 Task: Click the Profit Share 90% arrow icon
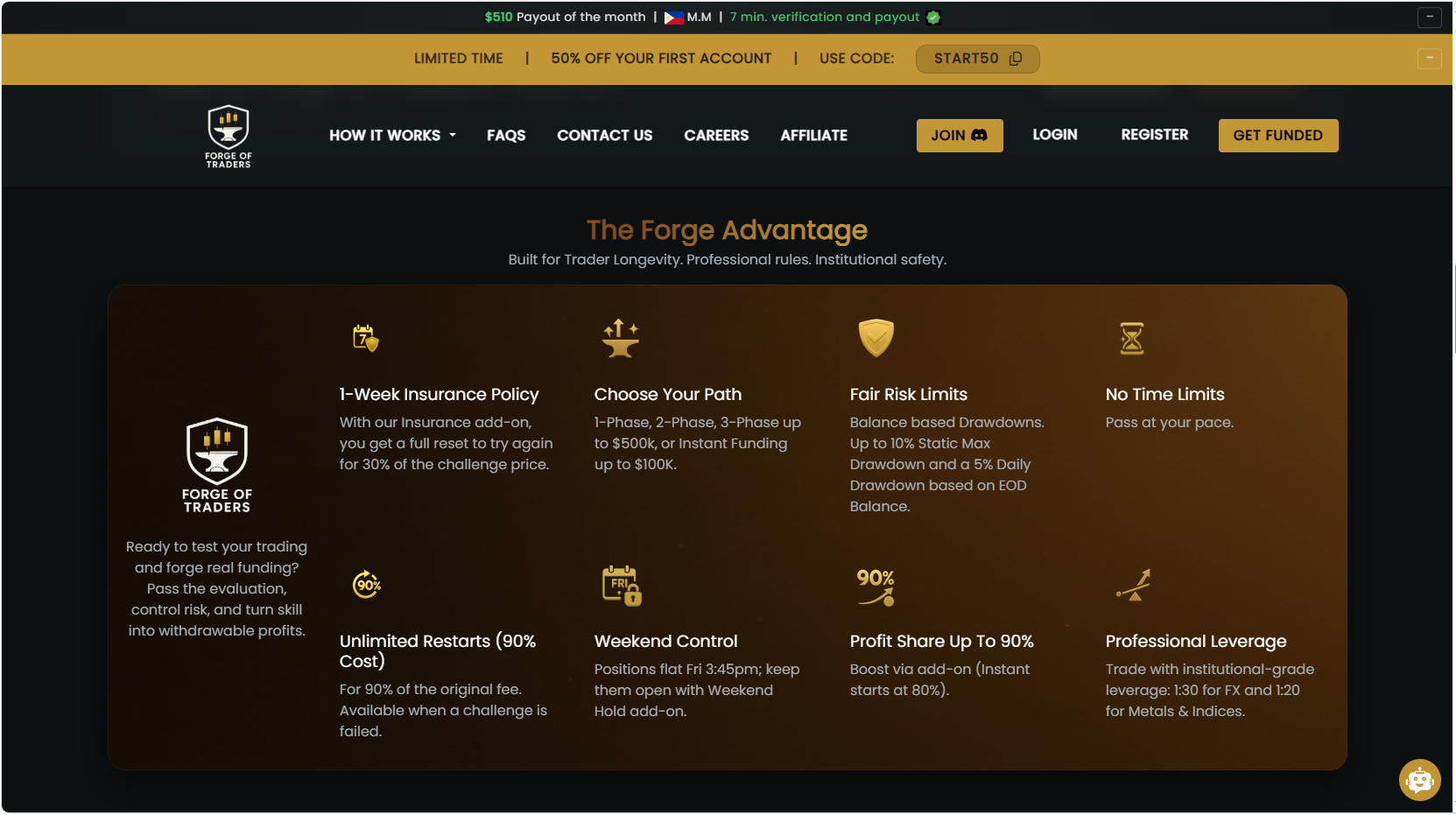876,587
